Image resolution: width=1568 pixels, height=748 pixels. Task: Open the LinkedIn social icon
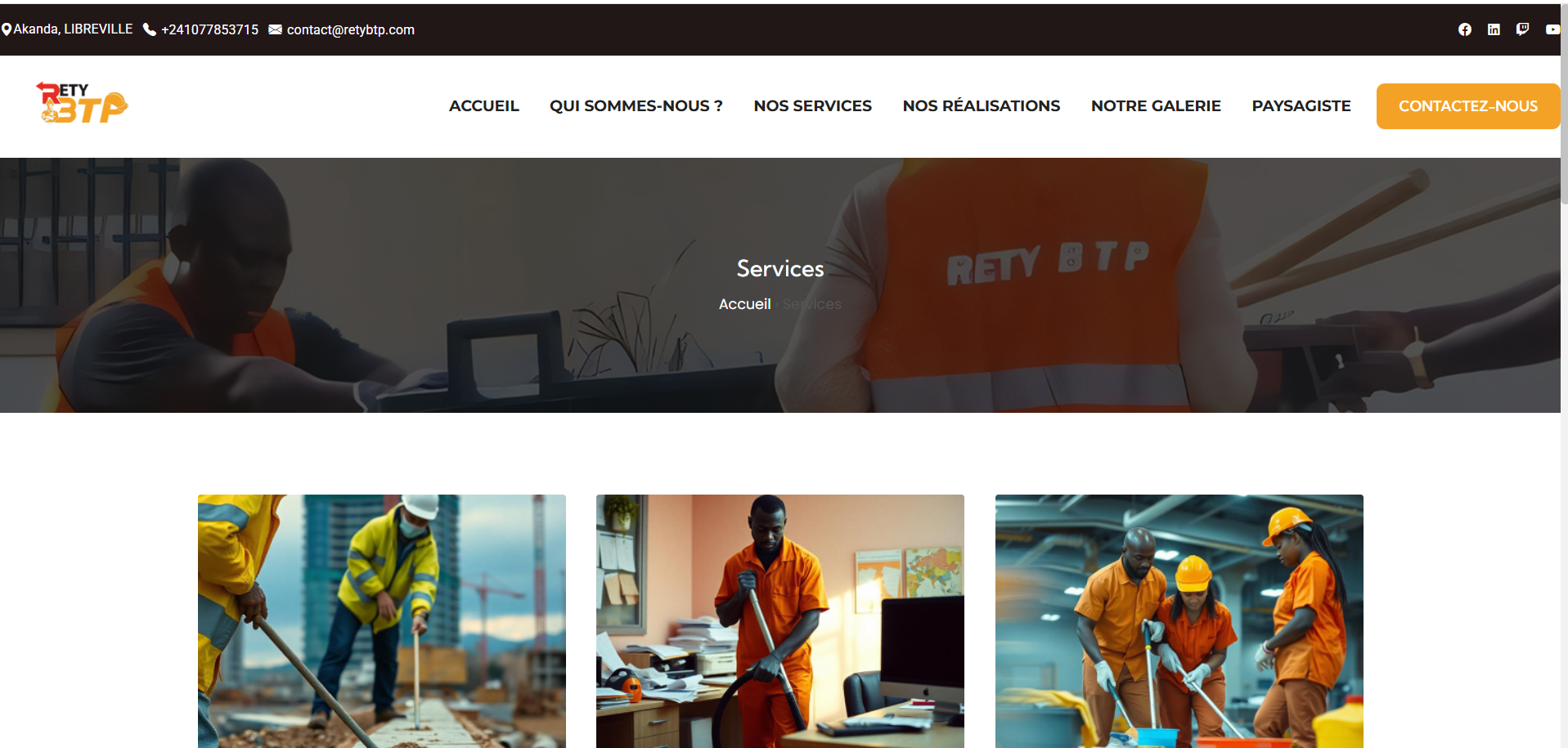[1494, 29]
